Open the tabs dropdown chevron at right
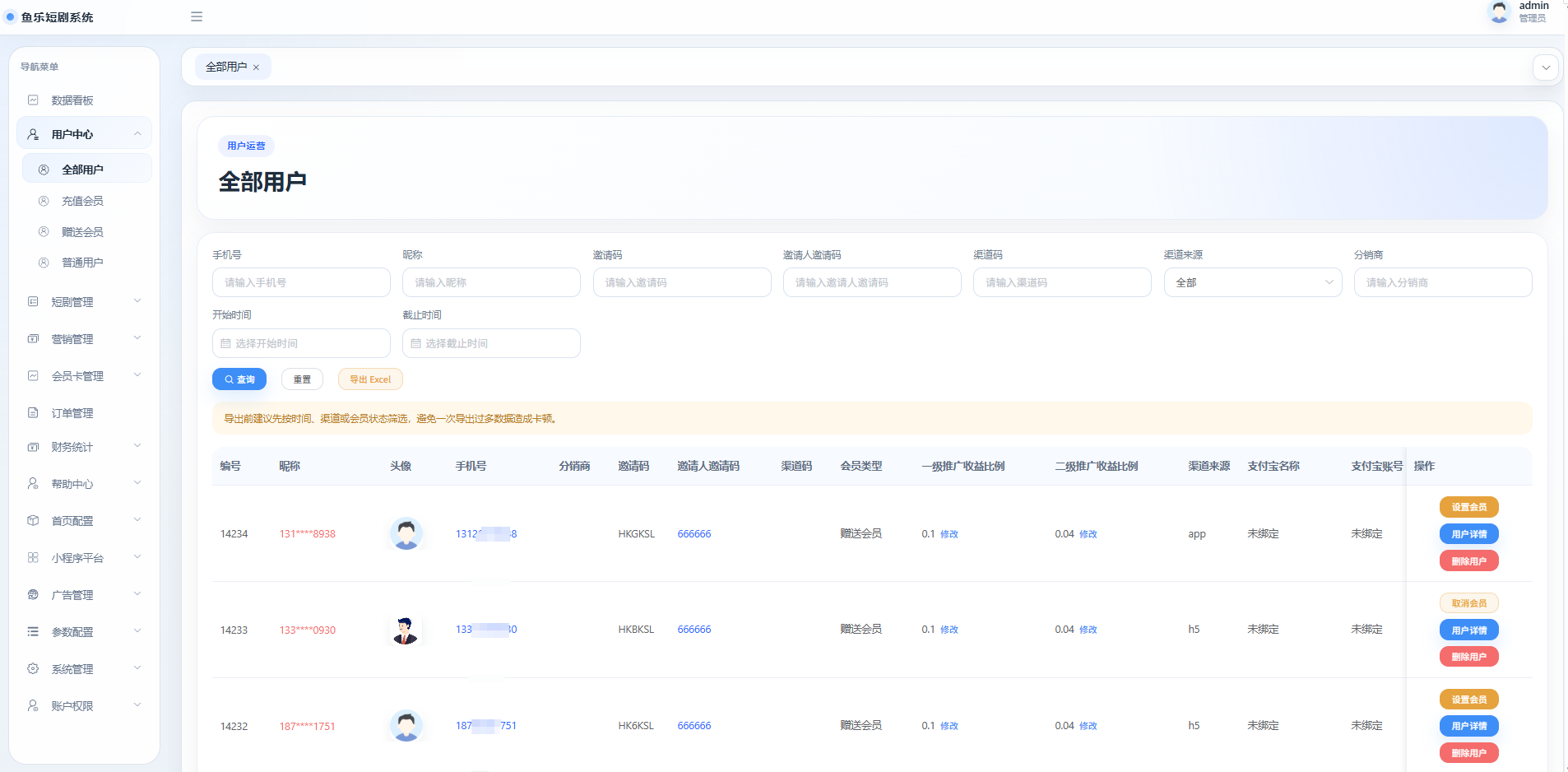1568x772 pixels. 1546,67
